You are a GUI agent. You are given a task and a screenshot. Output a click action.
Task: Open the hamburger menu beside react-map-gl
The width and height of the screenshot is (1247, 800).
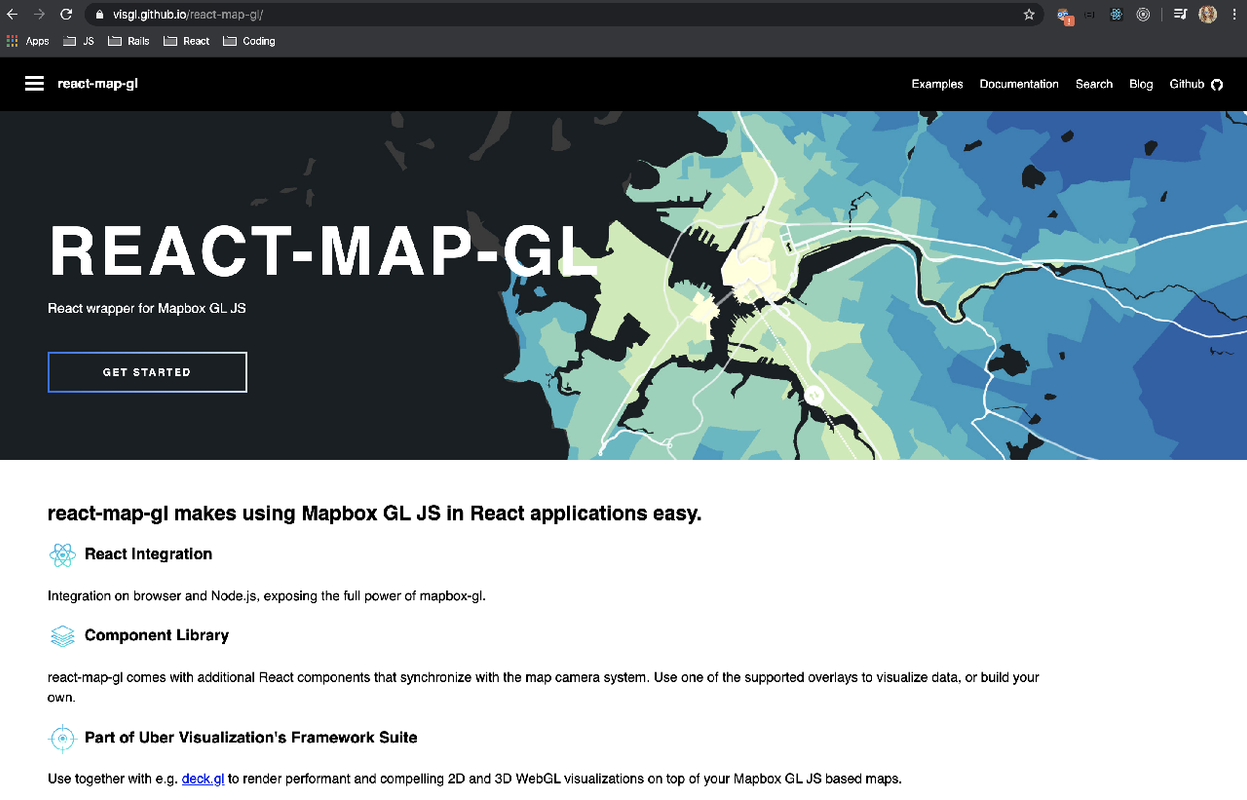[34, 84]
